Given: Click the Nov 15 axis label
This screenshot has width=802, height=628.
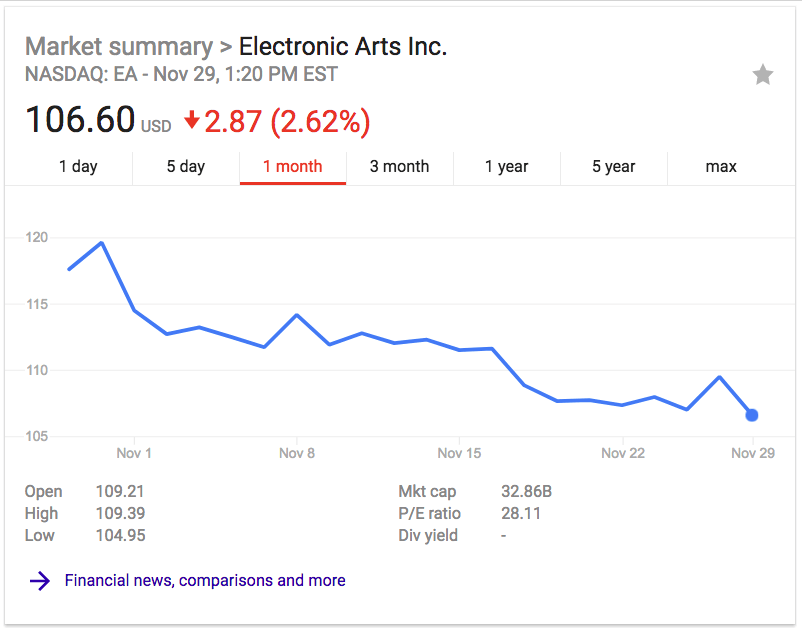Looking at the screenshot, I should 459,453.
